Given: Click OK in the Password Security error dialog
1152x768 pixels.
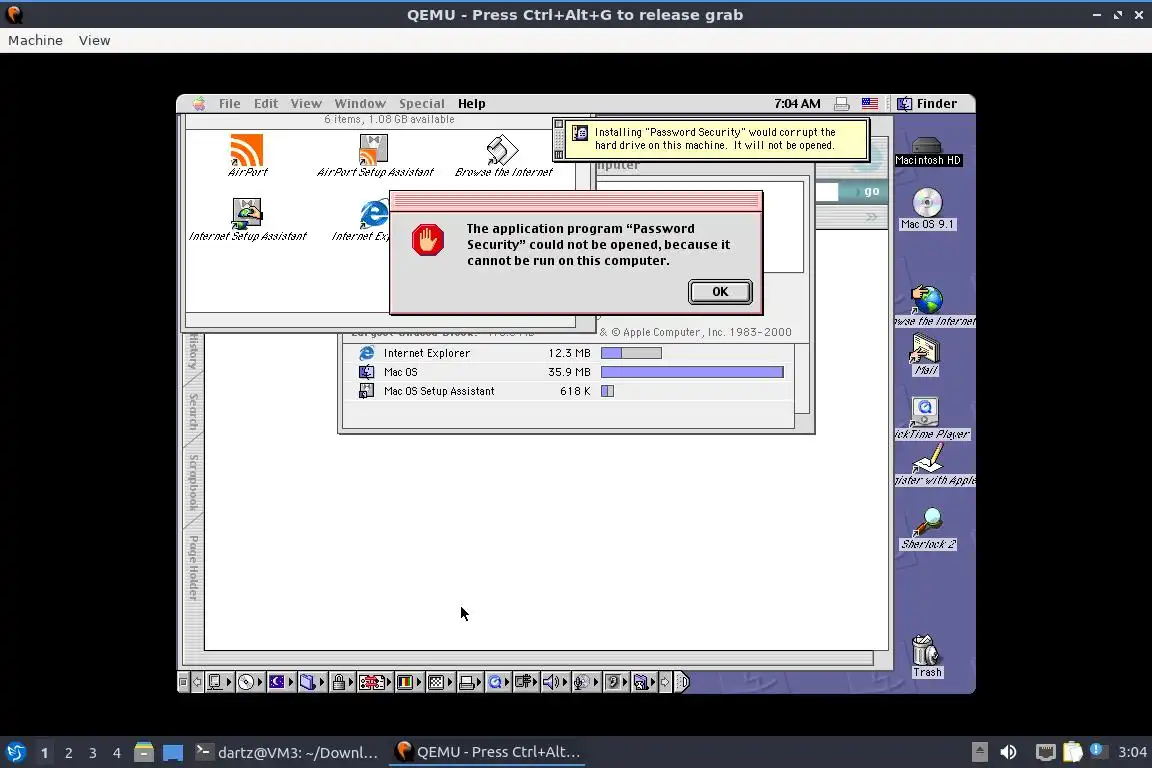Looking at the screenshot, I should pos(720,292).
